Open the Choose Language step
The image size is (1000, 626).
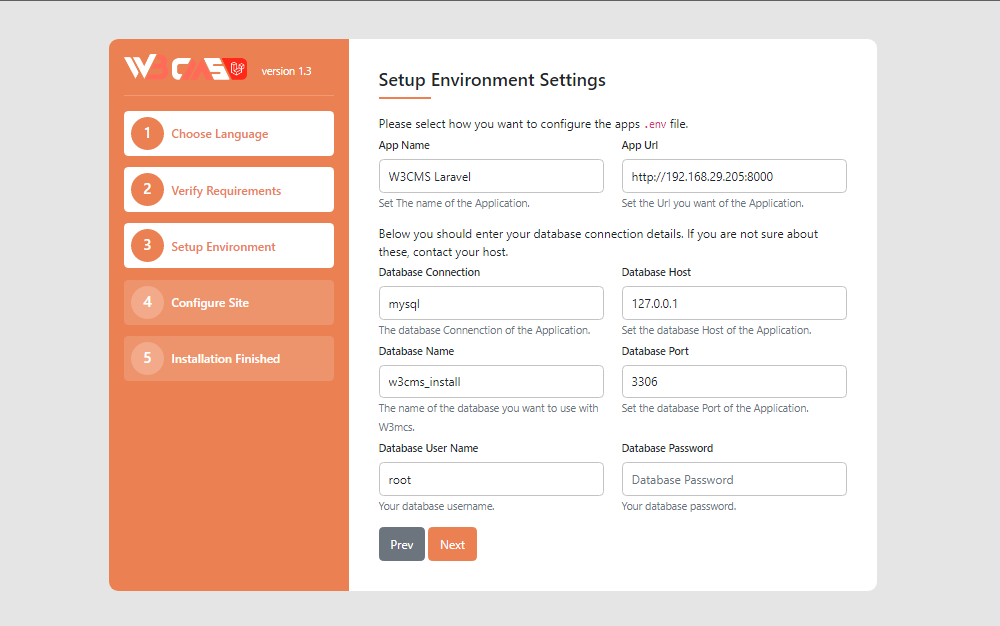(219, 134)
